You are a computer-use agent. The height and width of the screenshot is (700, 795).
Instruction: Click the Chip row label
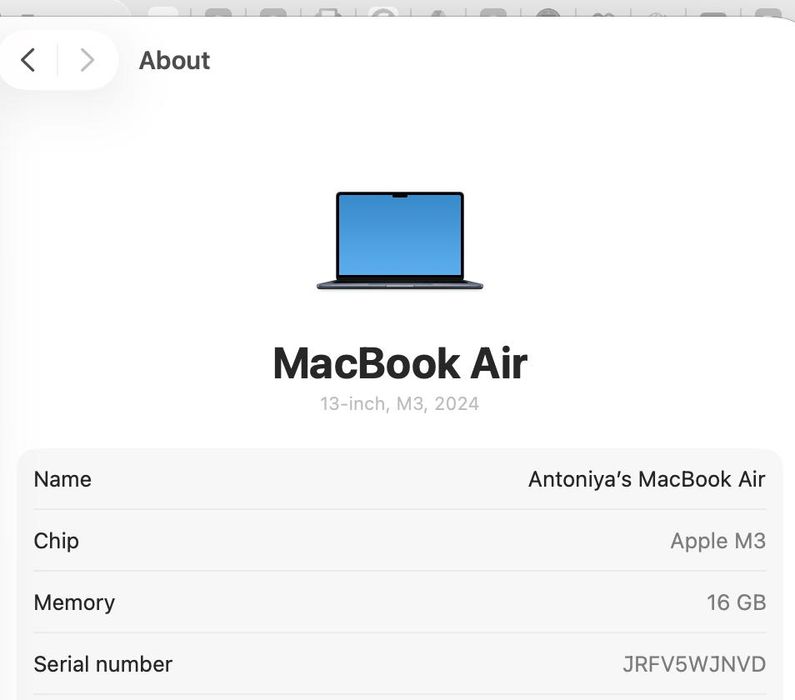tap(56, 541)
